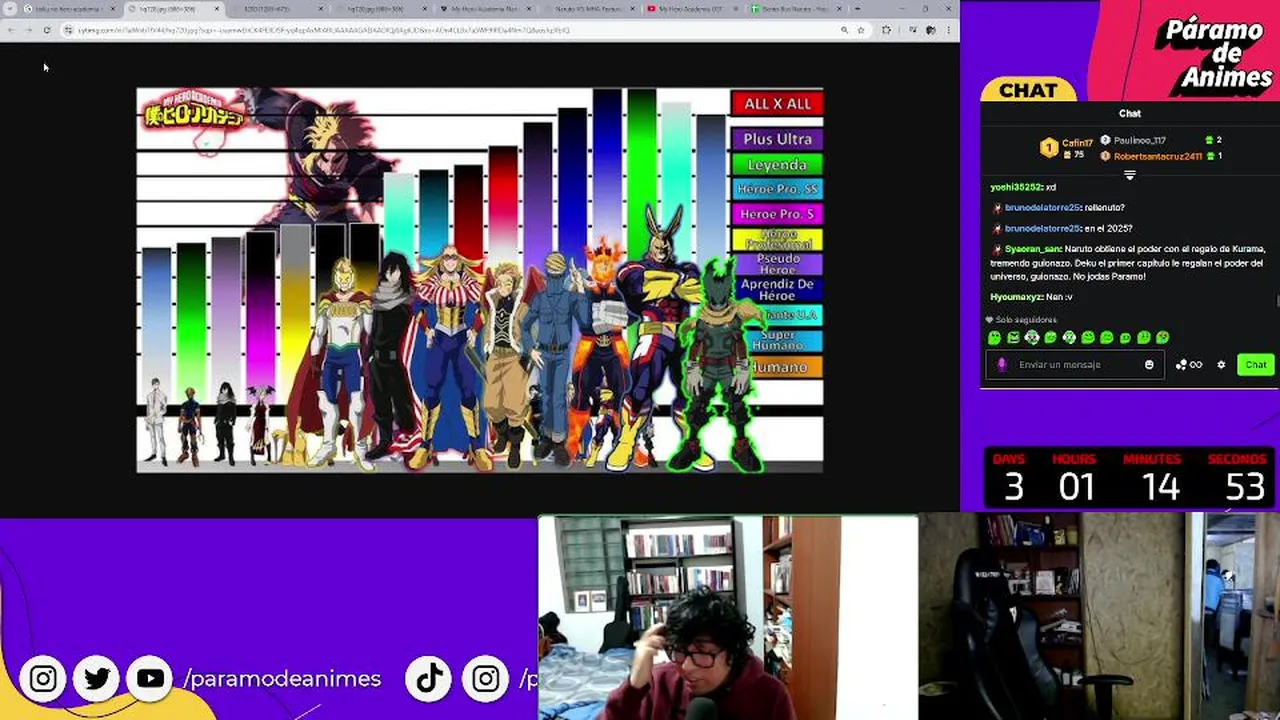1280x720 pixels.
Task: Collapse the chat leaderboard with the arrow
Action: point(1130,175)
